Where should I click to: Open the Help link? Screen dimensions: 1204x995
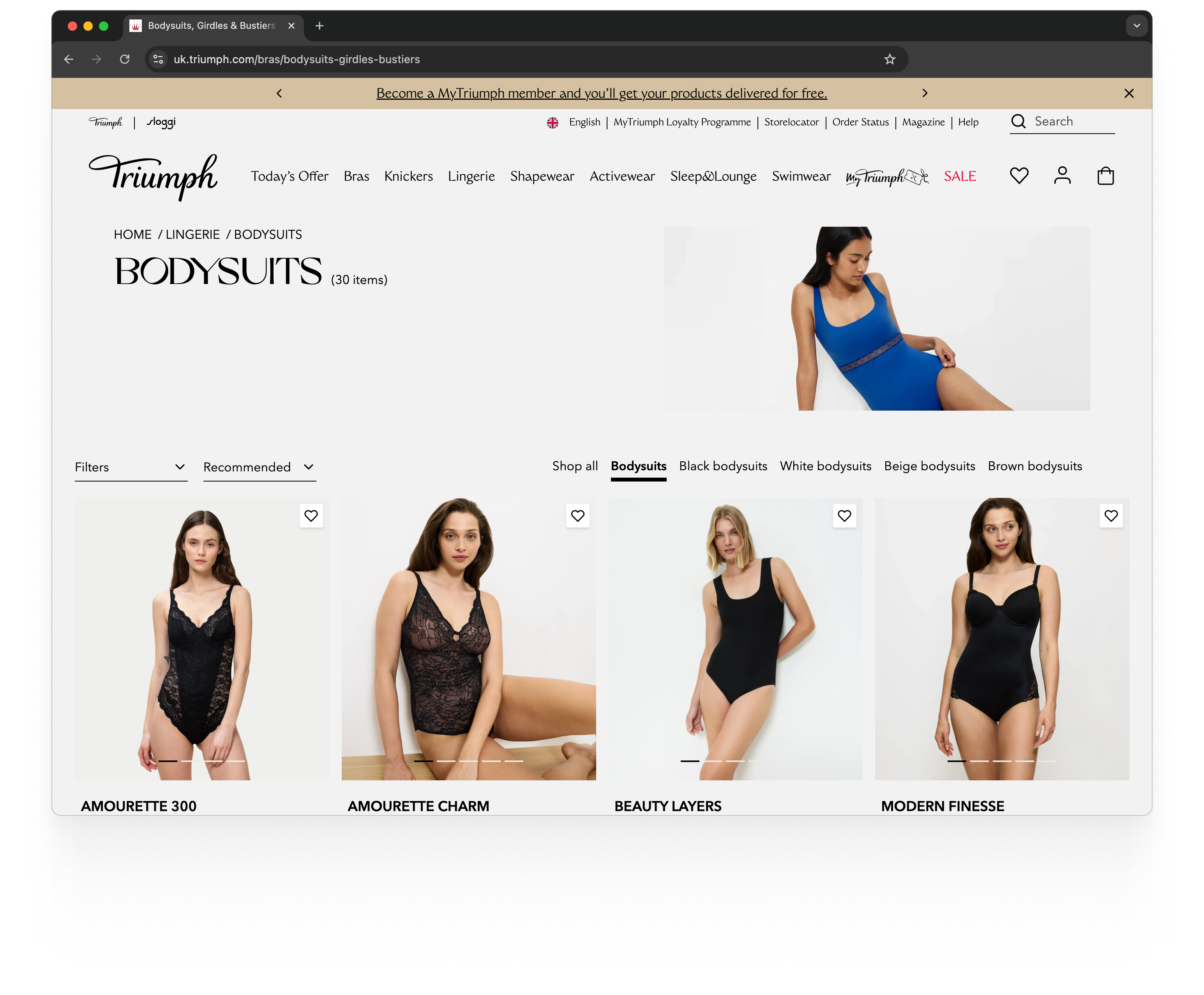[968, 122]
